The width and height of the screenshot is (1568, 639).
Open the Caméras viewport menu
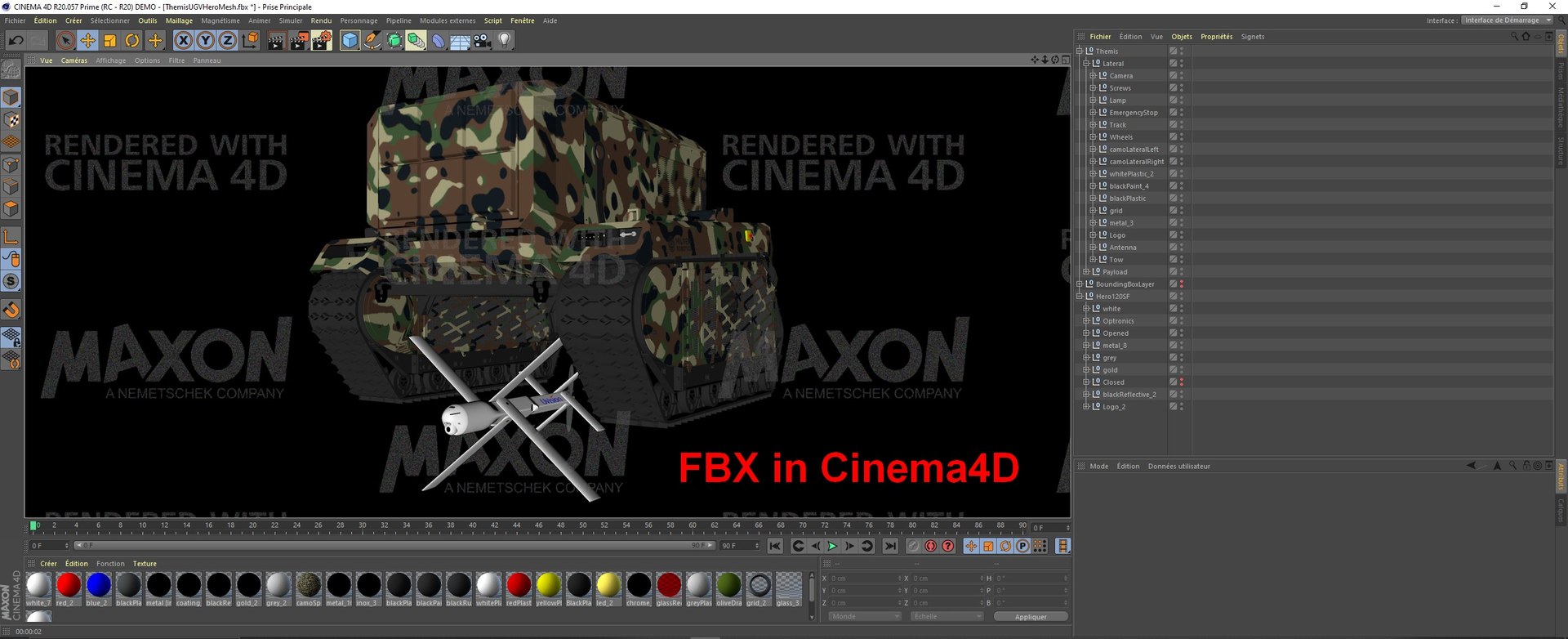click(x=74, y=60)
